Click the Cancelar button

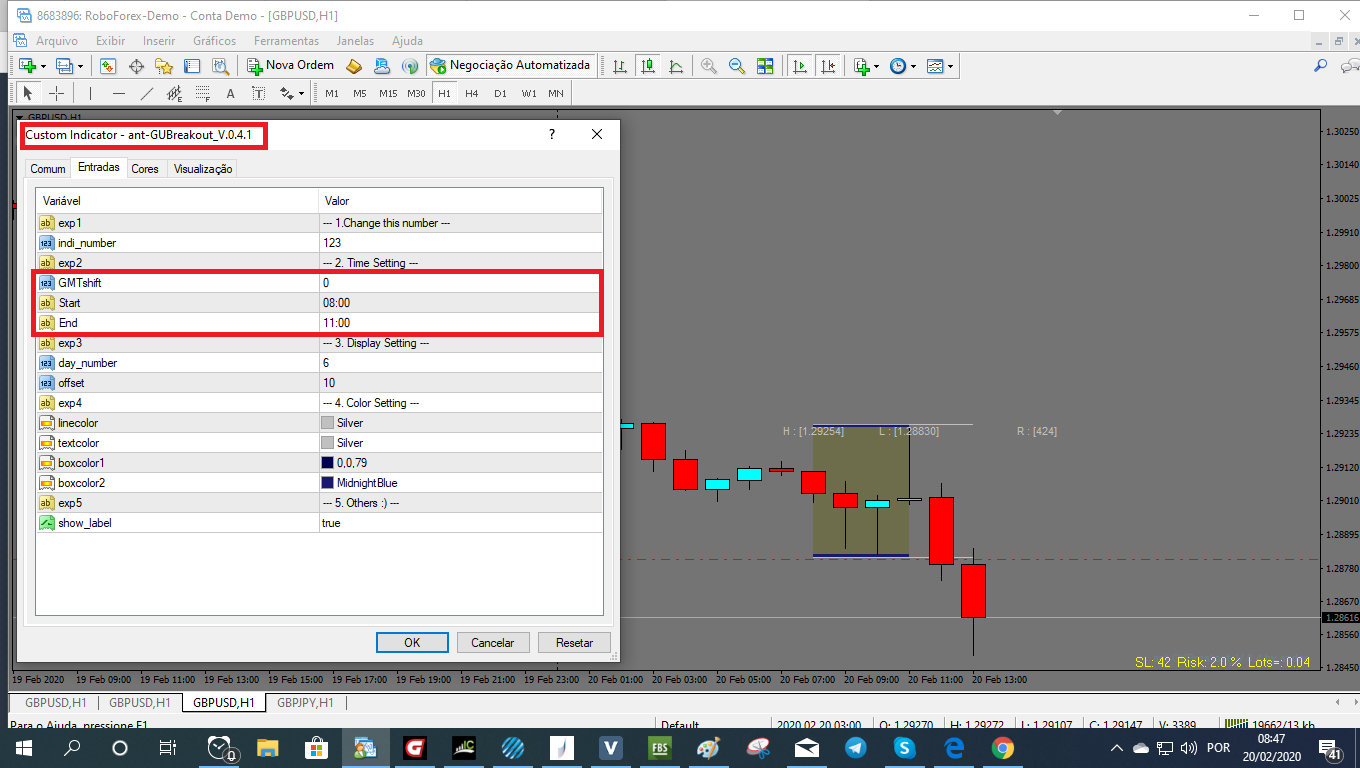[493, 643]
